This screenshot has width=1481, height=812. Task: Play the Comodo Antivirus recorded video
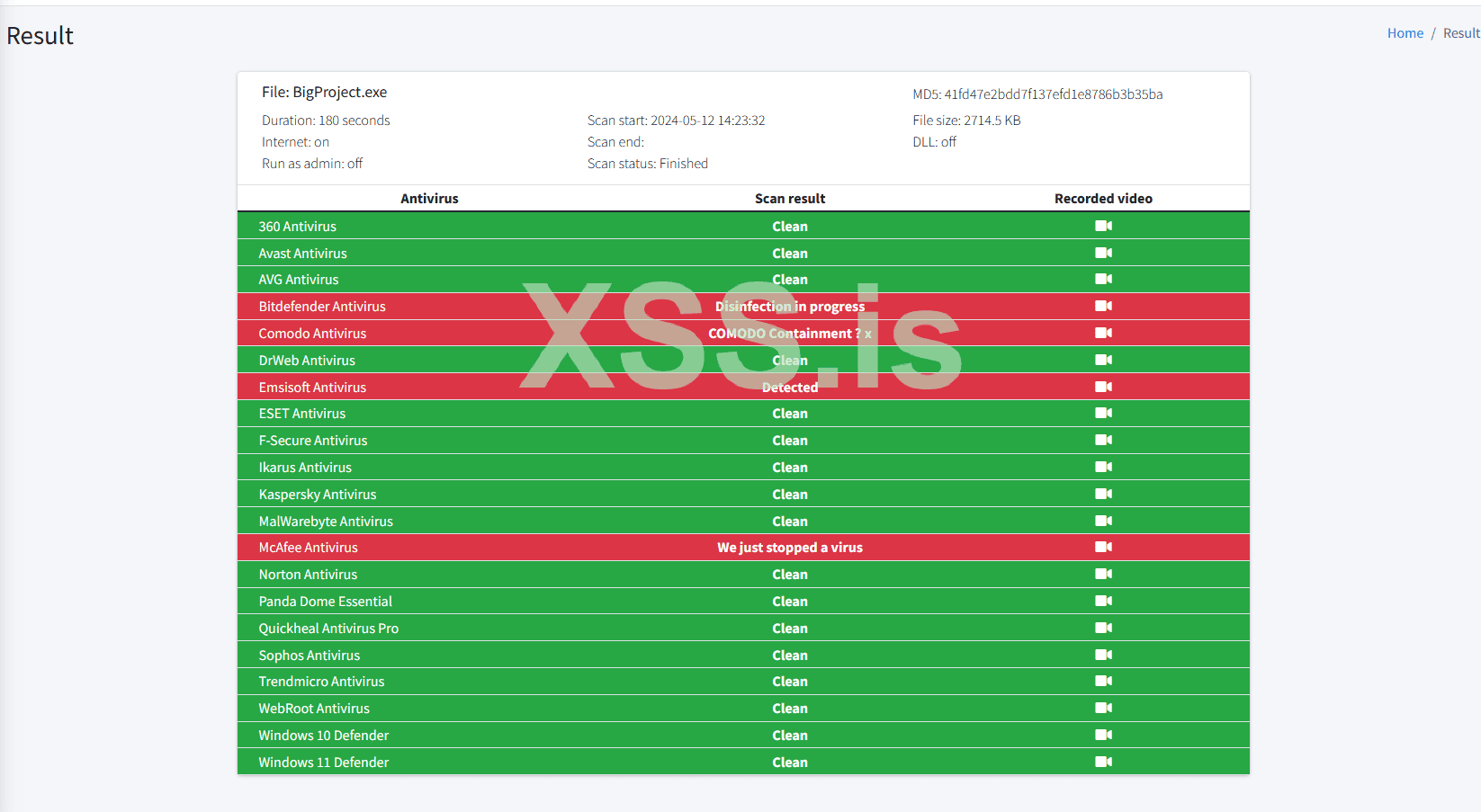pos(1103,333)
